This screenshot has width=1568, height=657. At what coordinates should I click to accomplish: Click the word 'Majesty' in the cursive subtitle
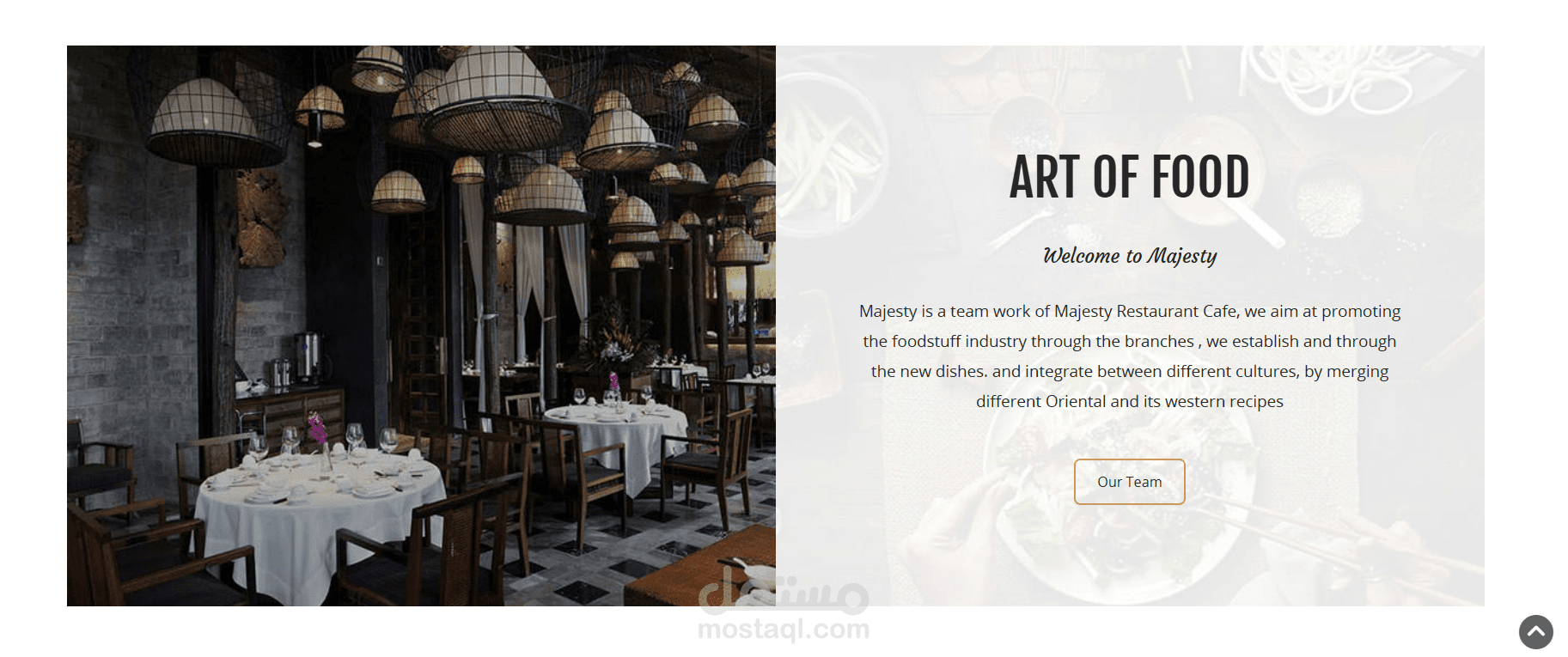(1182, 256)
